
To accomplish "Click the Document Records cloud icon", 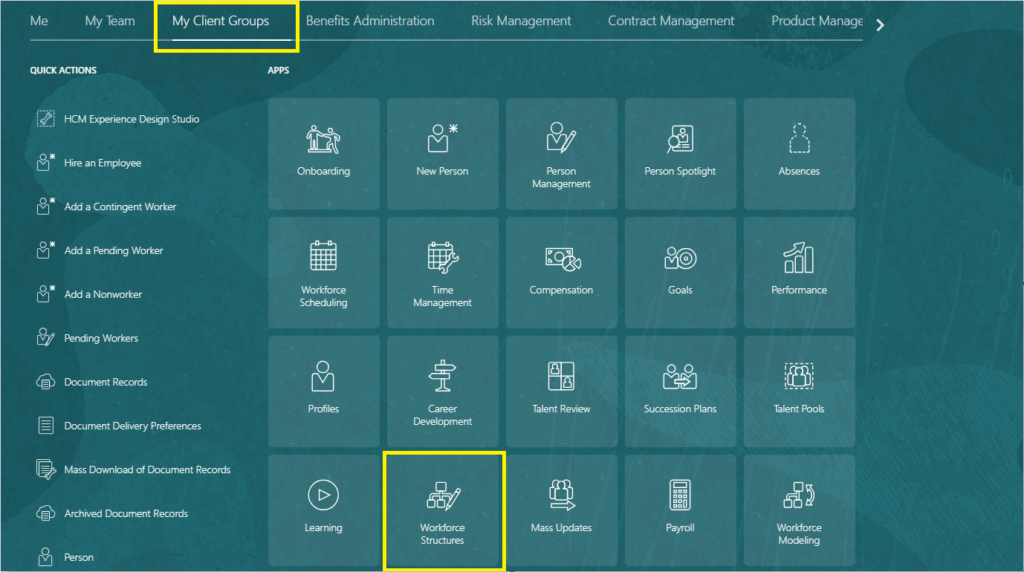I will pyautogui.click(x=45, y=381).
